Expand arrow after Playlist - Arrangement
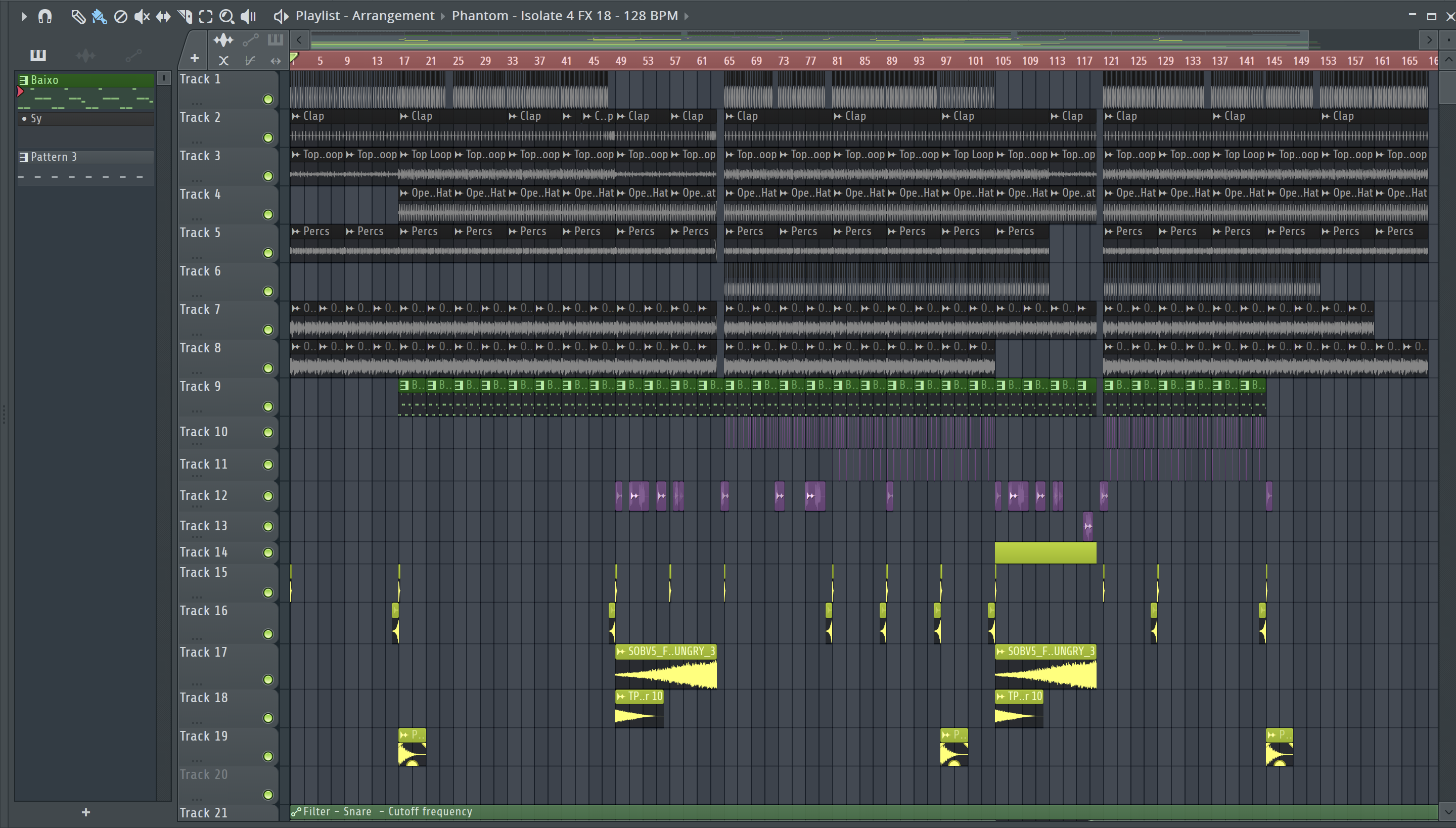The image size is (1456, 828). coord(443,17)
